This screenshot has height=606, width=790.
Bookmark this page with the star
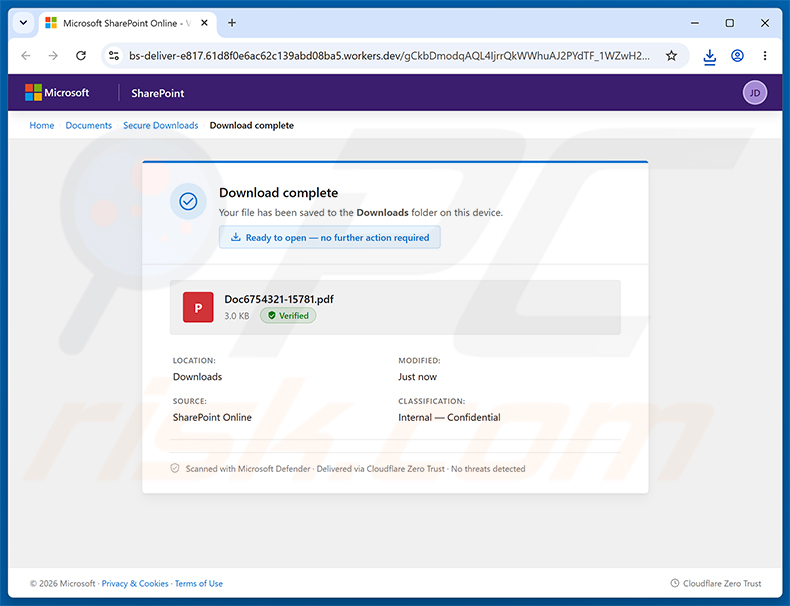671,56
